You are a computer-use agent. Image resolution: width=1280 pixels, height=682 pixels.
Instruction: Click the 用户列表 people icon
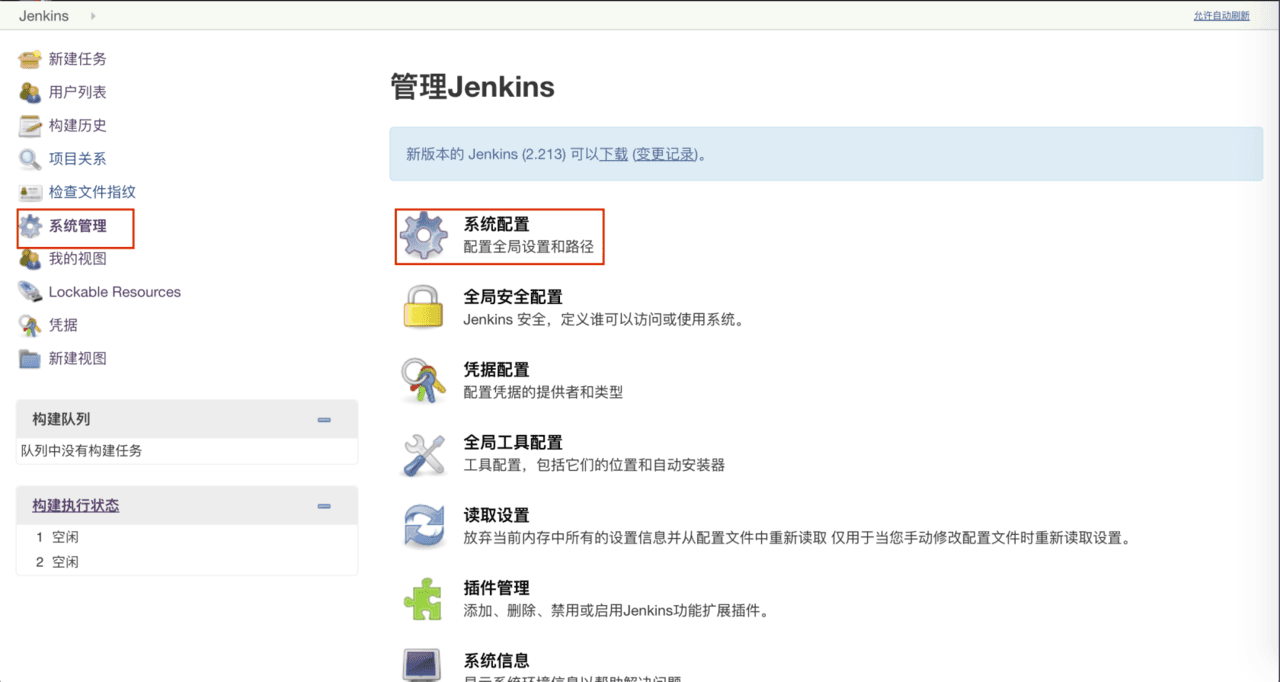coord(30,92)
